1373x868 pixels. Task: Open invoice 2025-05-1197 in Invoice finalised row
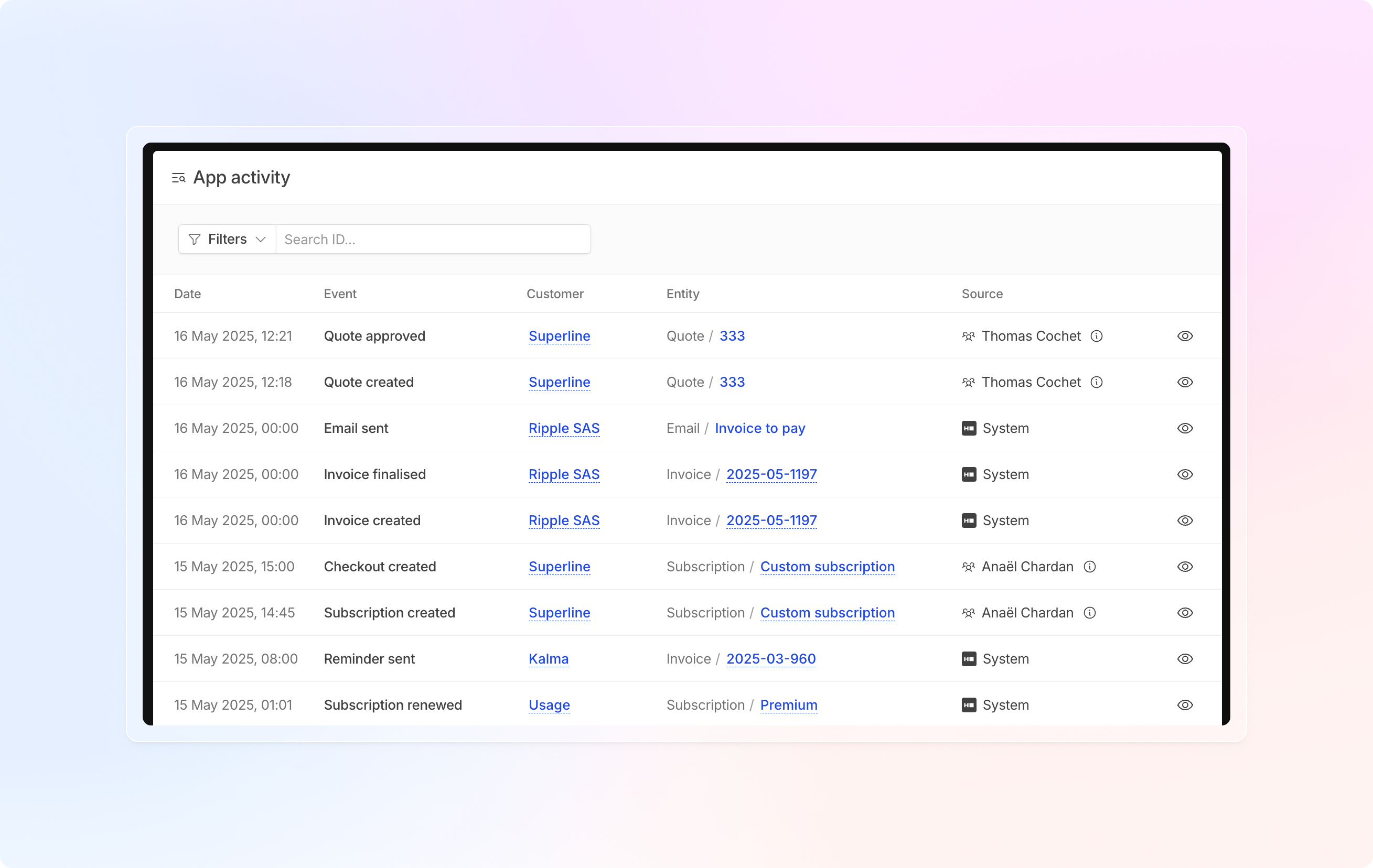(771, 475)
